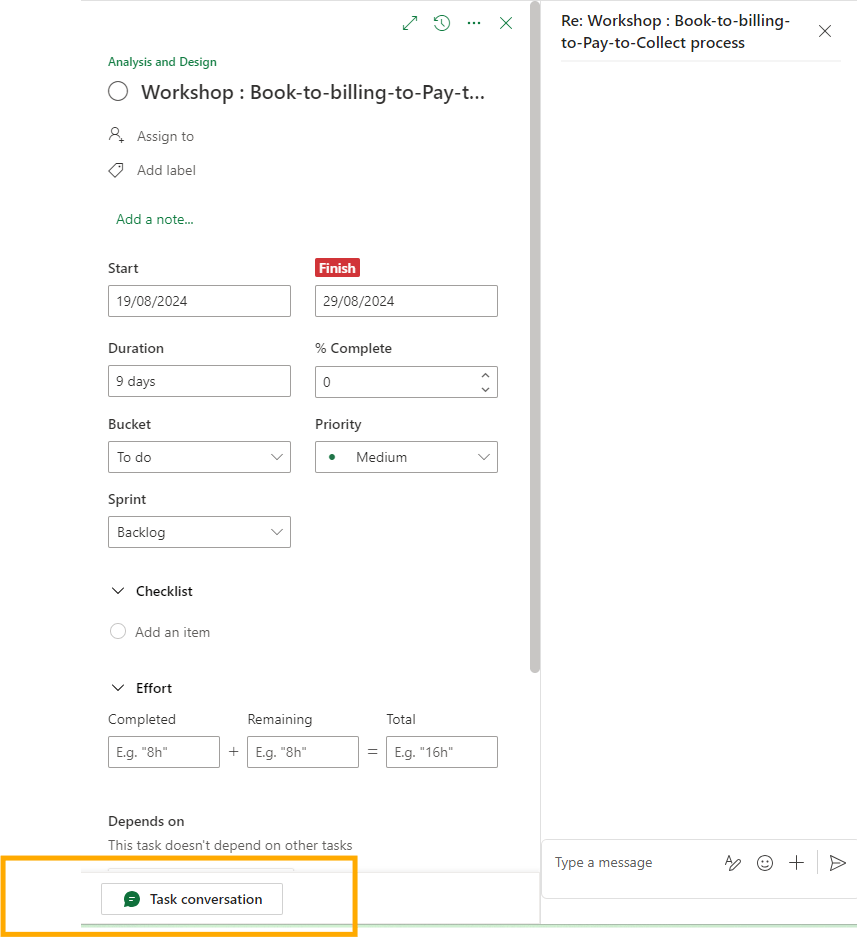Click the Depends on heading
The height and width of the screenshot is (938, 857).
click(x=146, y=821)
